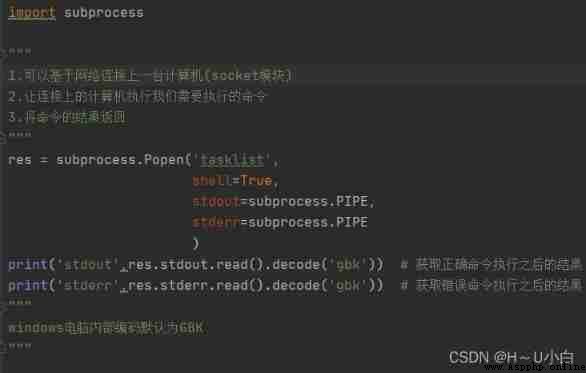Viewport: 586px width, 373px height.
Task: Click the CSDN @H~U watermark
Action: pos(511,358)
